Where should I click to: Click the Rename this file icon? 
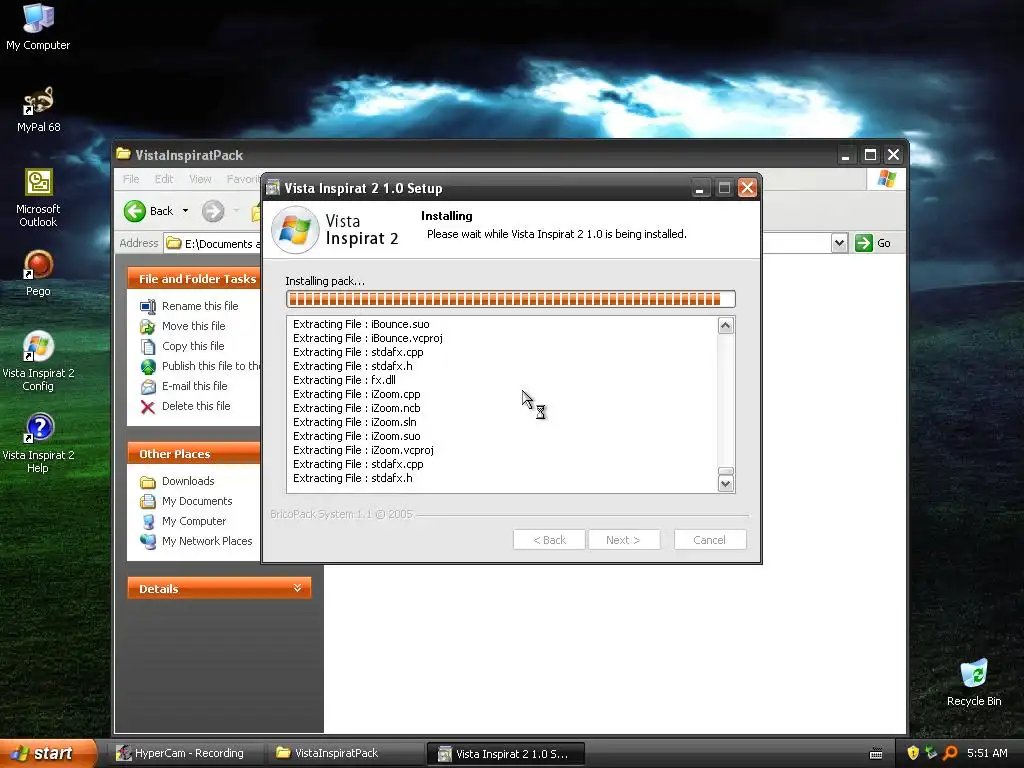[x=148, y=306]
